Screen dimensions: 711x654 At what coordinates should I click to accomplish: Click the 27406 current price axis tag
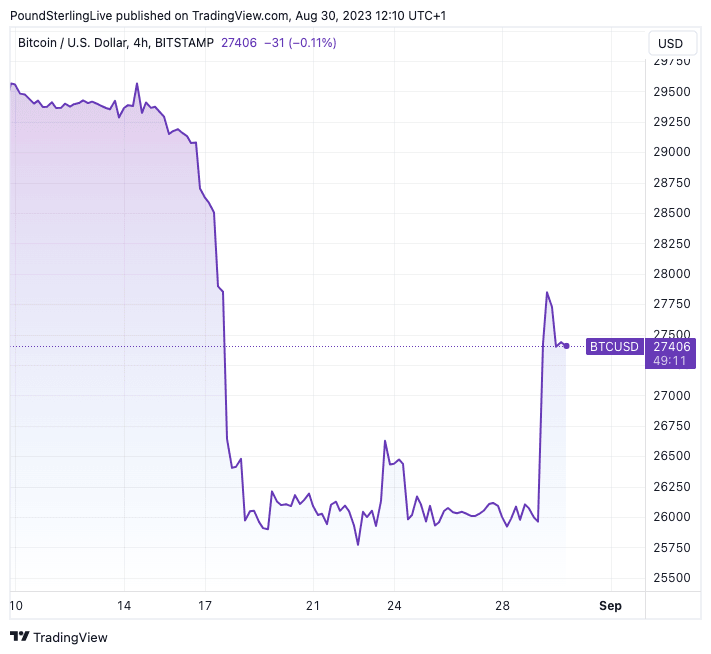coord(671,346)
